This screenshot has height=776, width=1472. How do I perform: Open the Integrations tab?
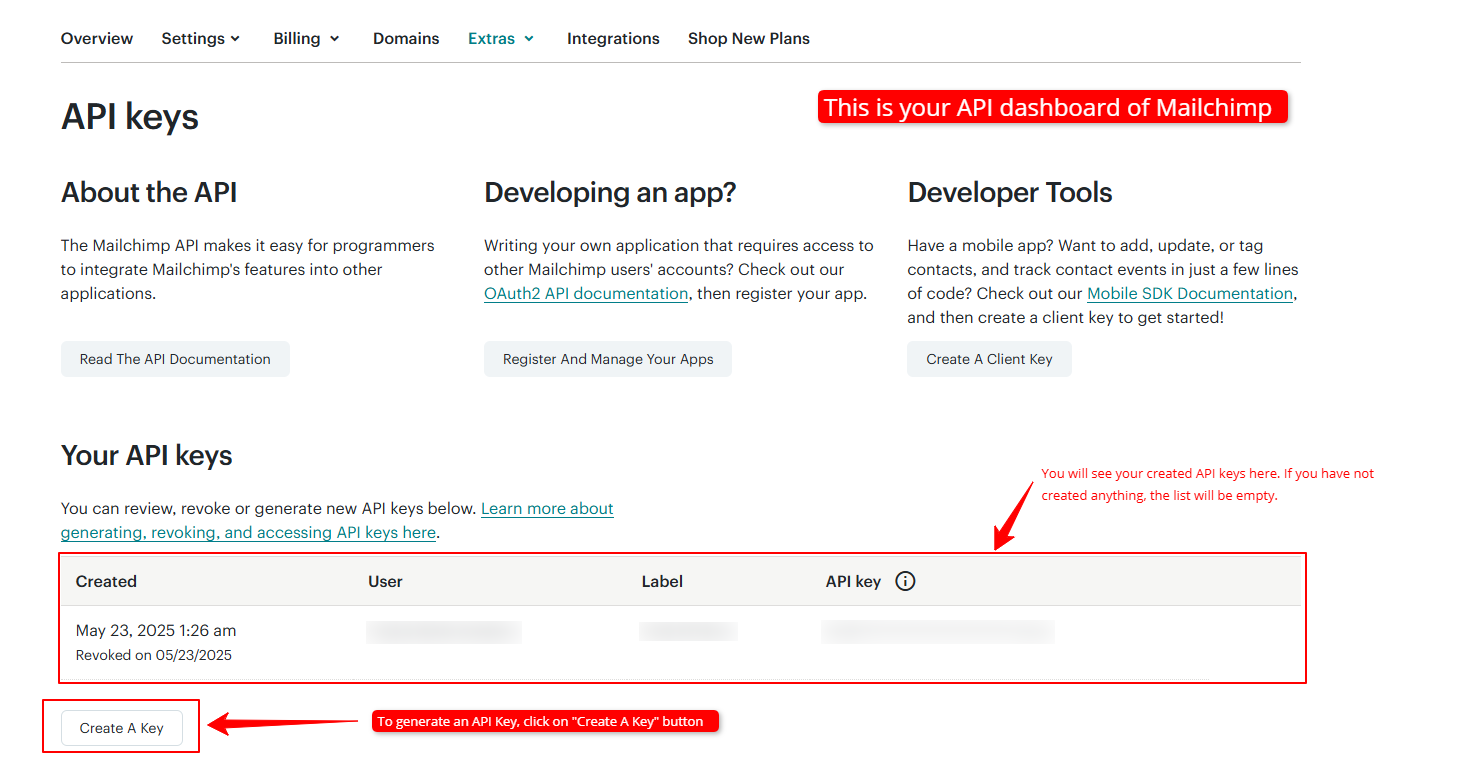tap(613, 38)
